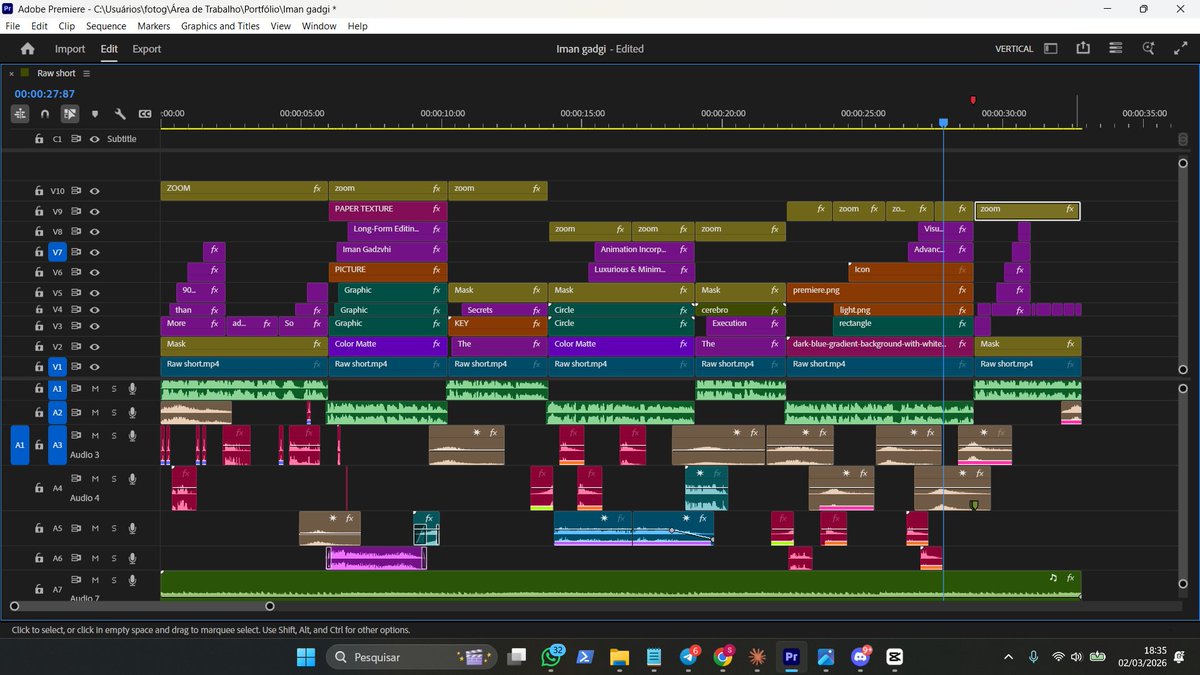Toggle source patch A1 button
The width and height of the screenshot is (1200, 675).
(20, 444)
